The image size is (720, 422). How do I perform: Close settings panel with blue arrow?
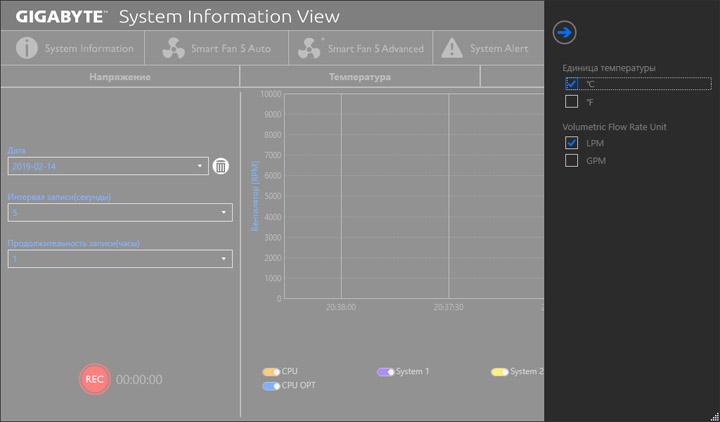pyautogui.click(x=564, y=33)
